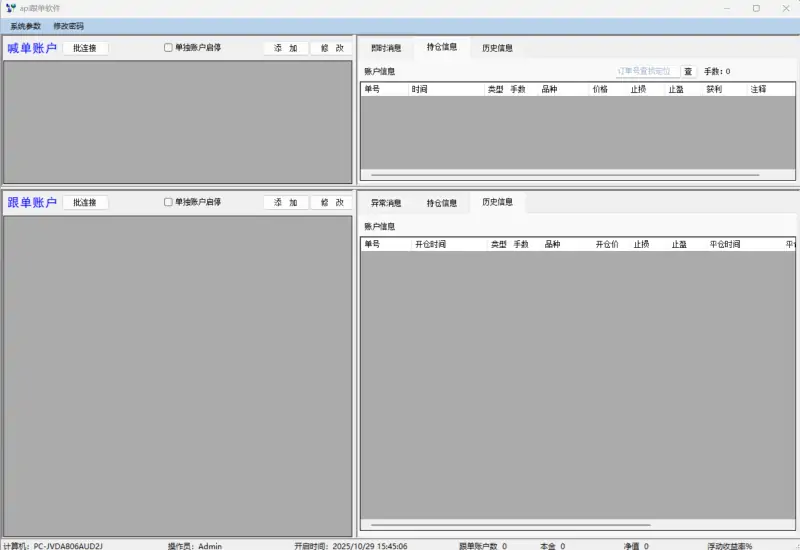Click the app logo icon in title bar

10,8
